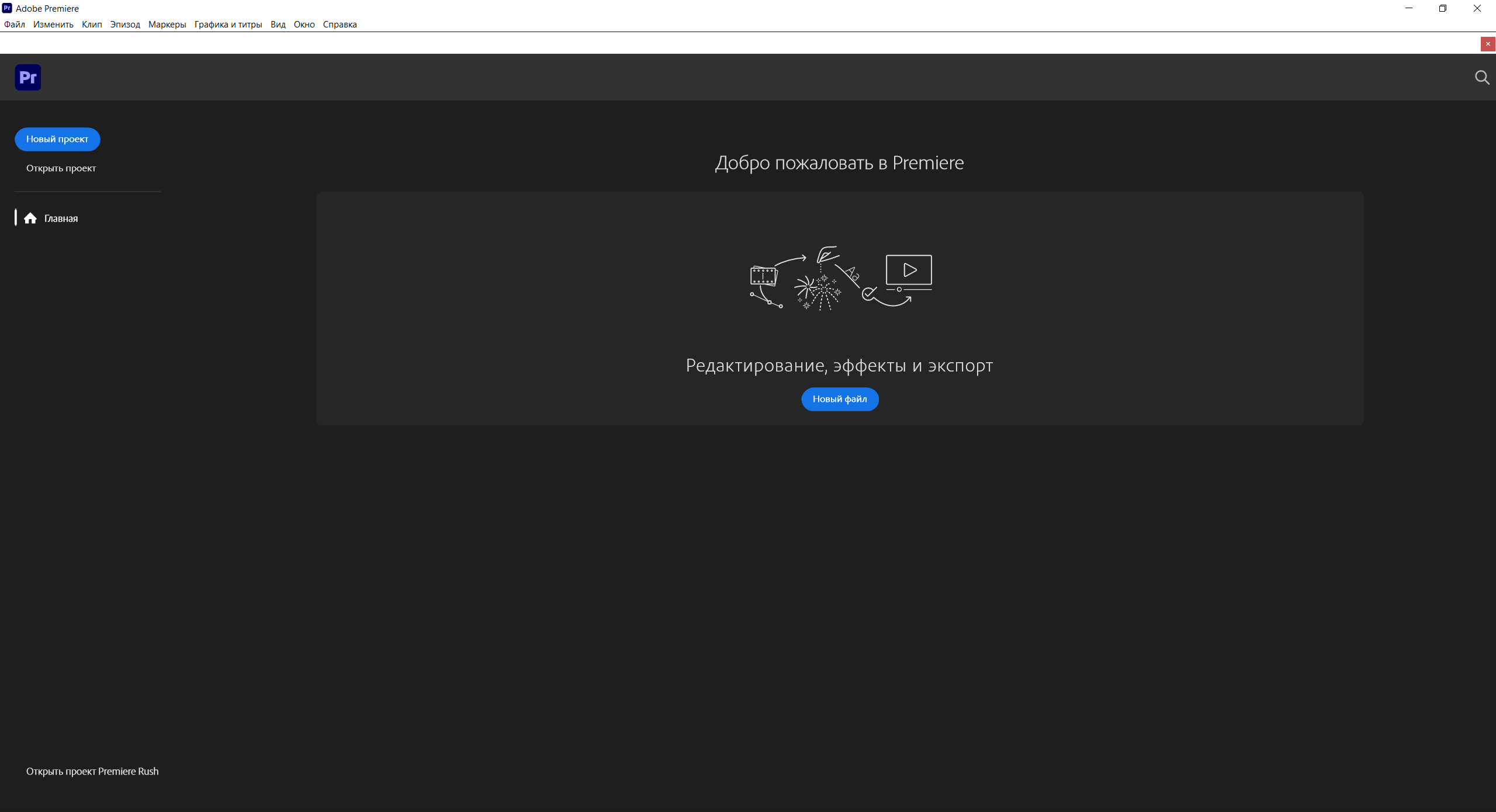Close the Adobe Premiere window

coord(1477,8)
